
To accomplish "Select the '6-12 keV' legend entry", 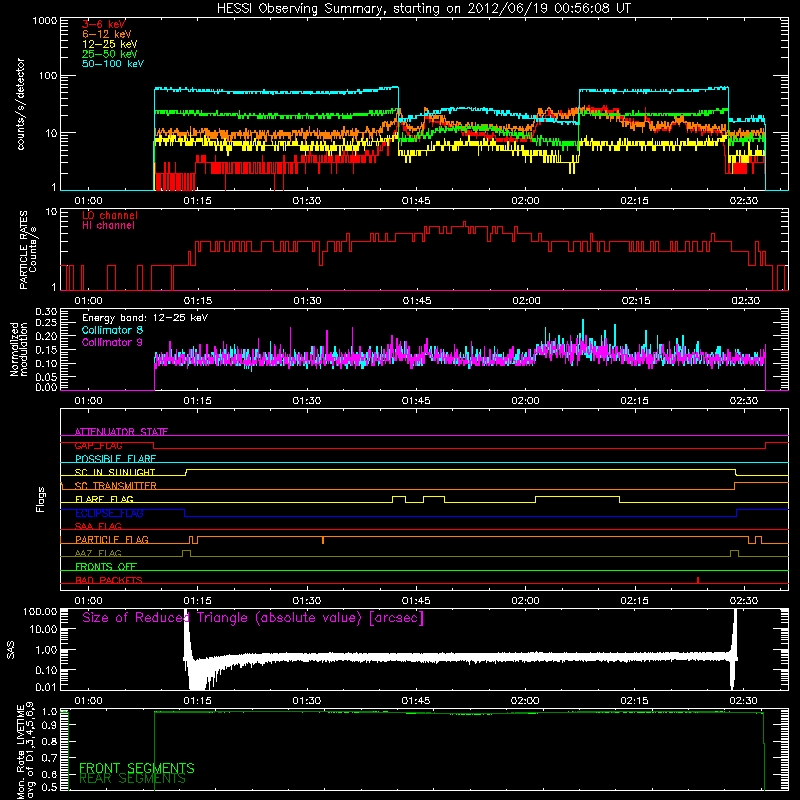I will [107, 34].
